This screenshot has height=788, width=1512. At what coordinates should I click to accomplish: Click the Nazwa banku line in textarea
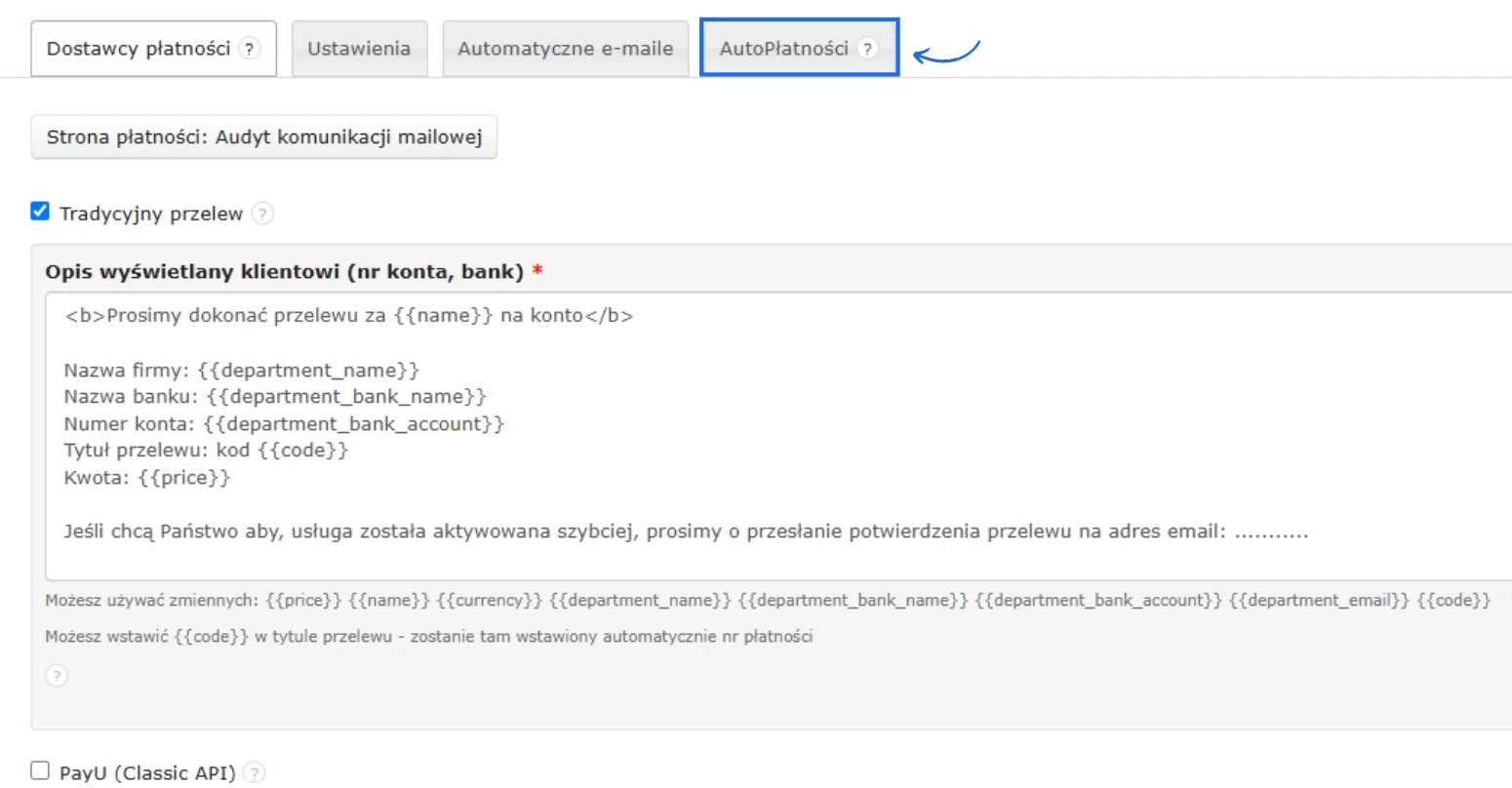click(x=275, y=397)
